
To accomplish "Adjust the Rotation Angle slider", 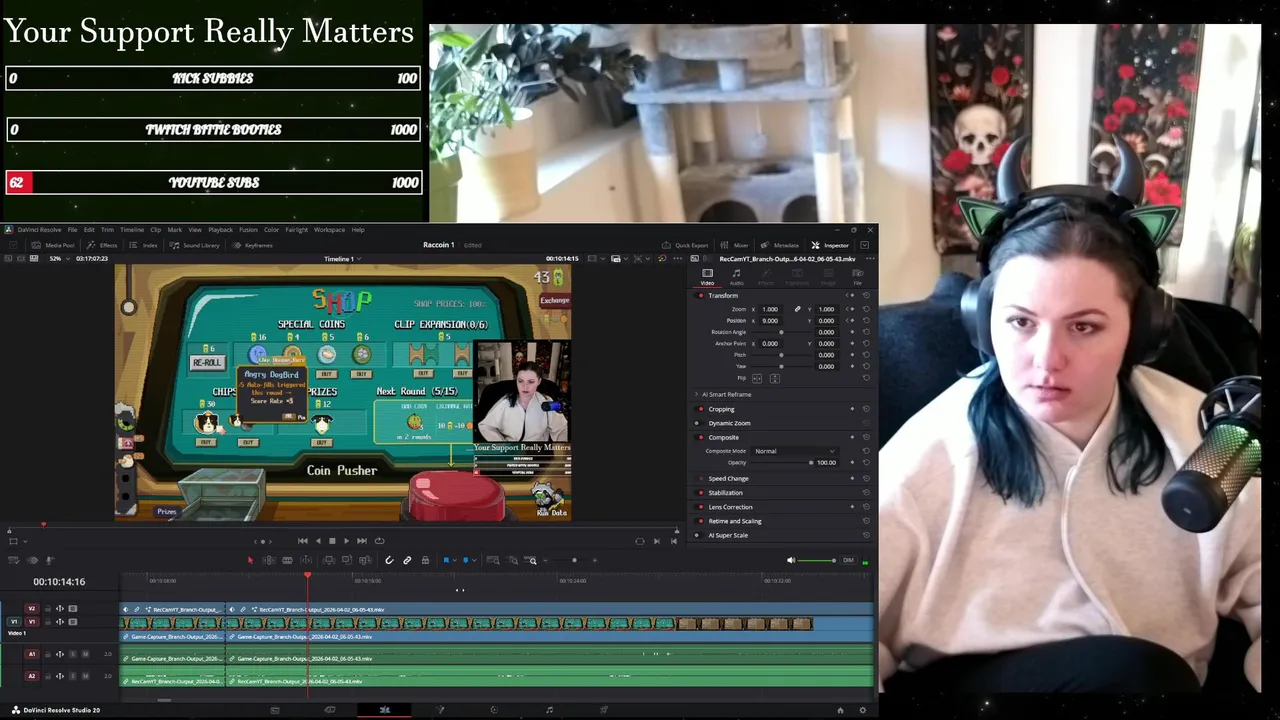I will [781, 332].
